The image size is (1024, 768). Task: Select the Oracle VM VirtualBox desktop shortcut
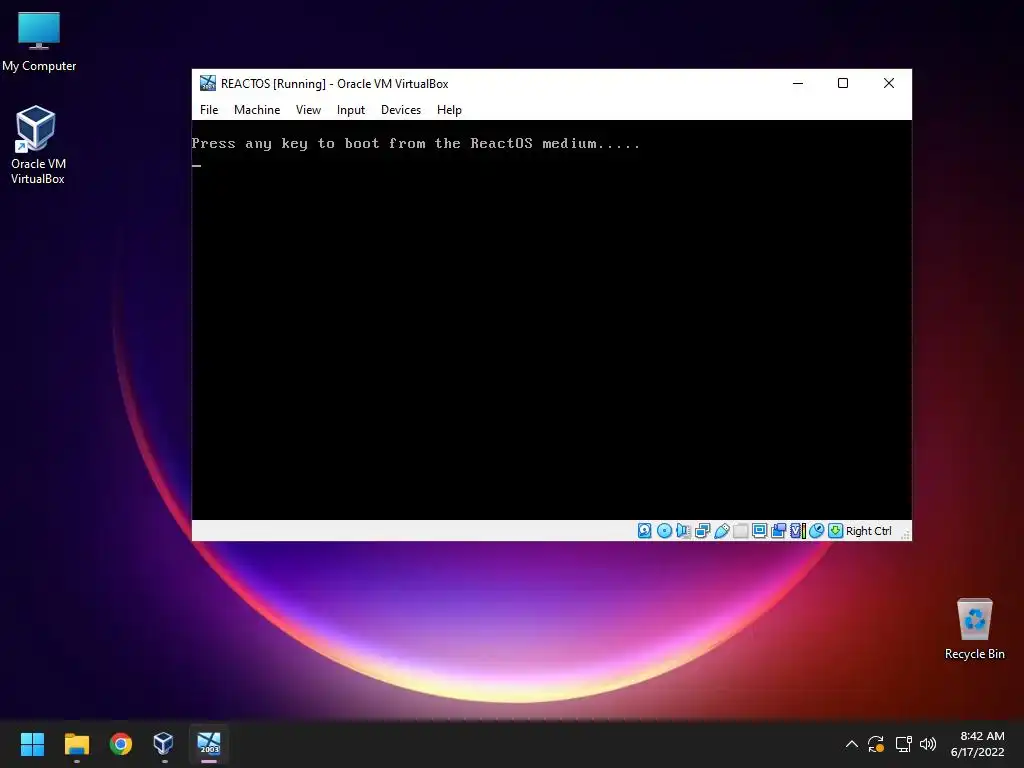[38, 145]
